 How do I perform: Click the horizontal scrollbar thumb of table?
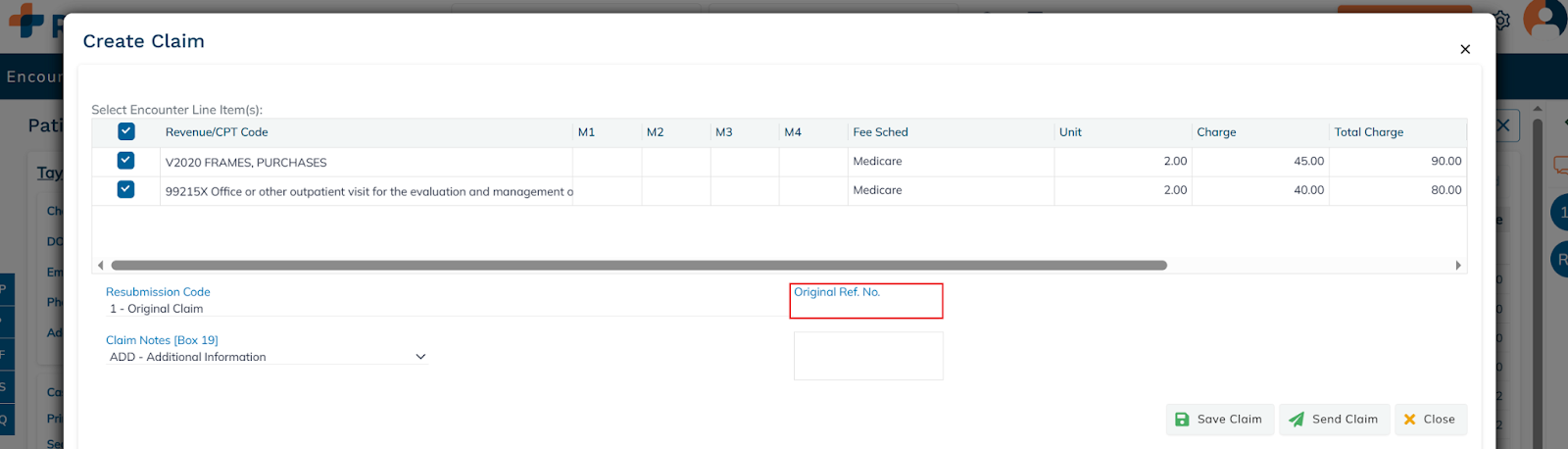coord(637,266)
